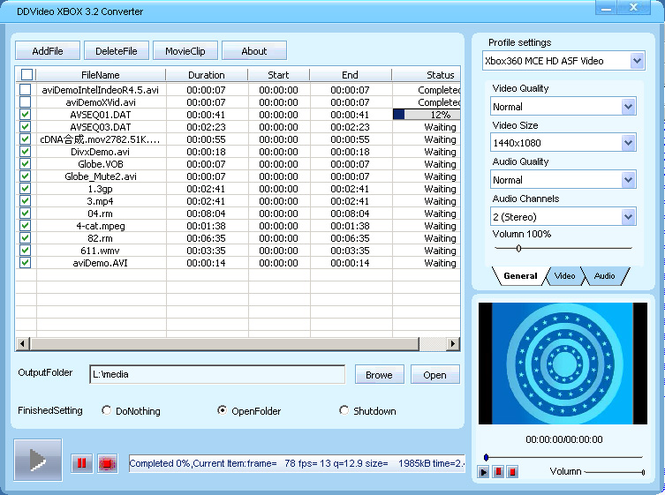The width and height of the screenshot is (665, 495).
Task: Expand the Audio Quality dropdown
Action: 629,179
